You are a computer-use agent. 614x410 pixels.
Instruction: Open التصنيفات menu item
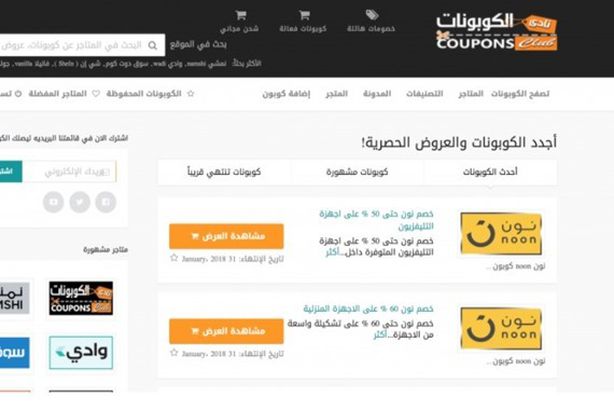point(424,94)
